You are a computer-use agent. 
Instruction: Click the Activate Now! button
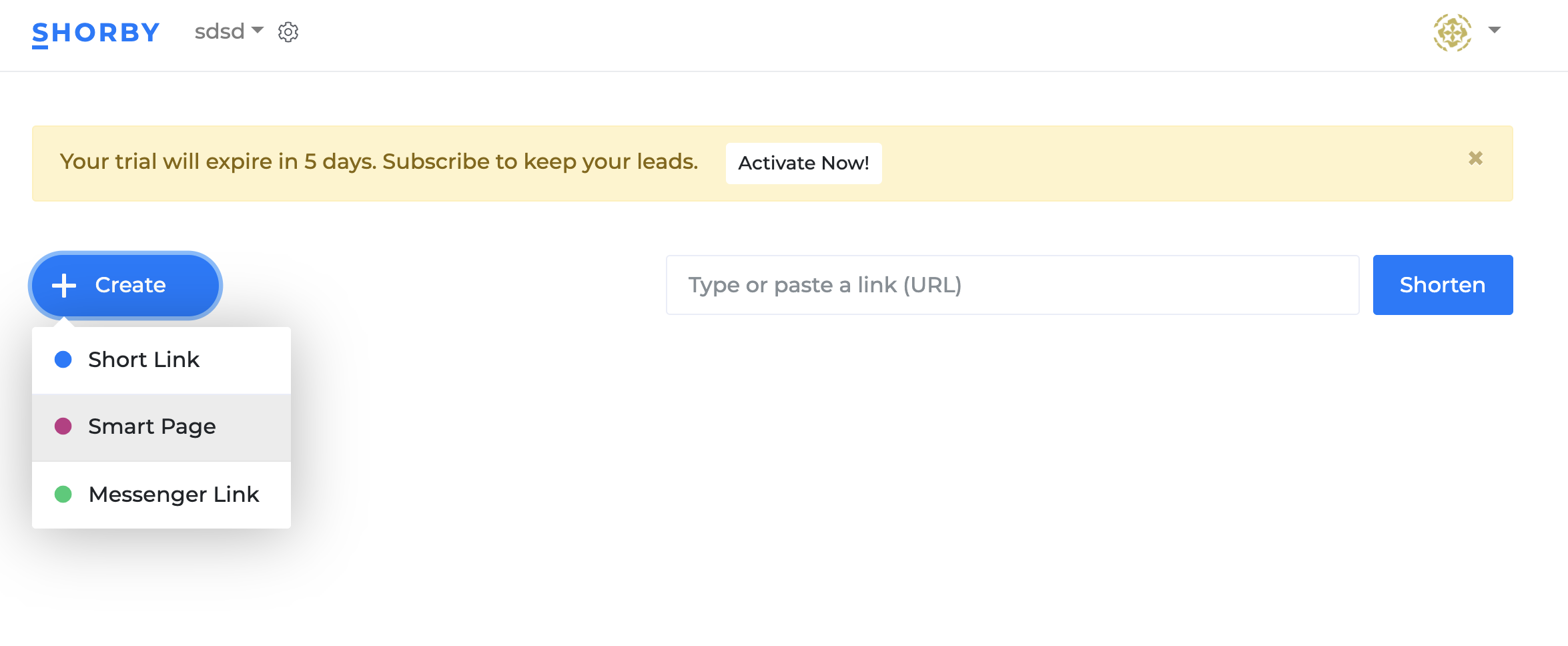[x=803, y=164]
